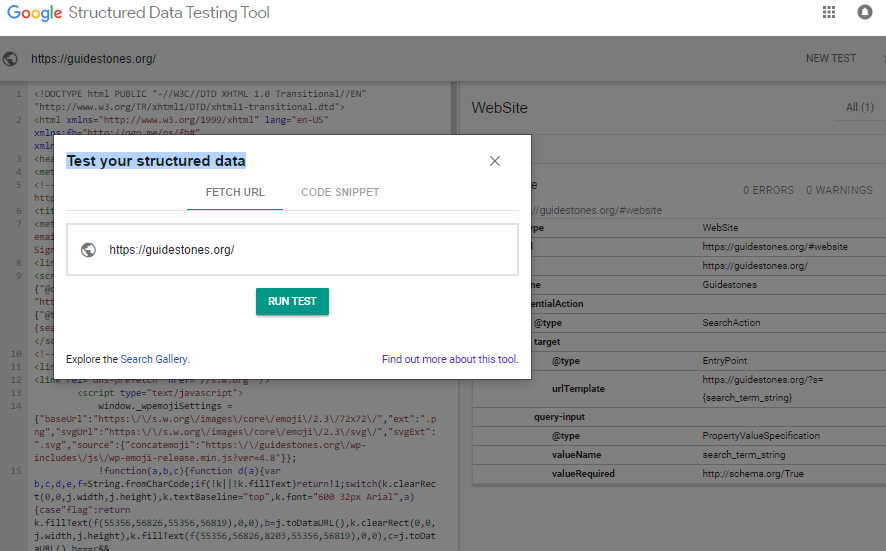Click the WebSite result heading
886x551 pixels.
tap(500, 108)
